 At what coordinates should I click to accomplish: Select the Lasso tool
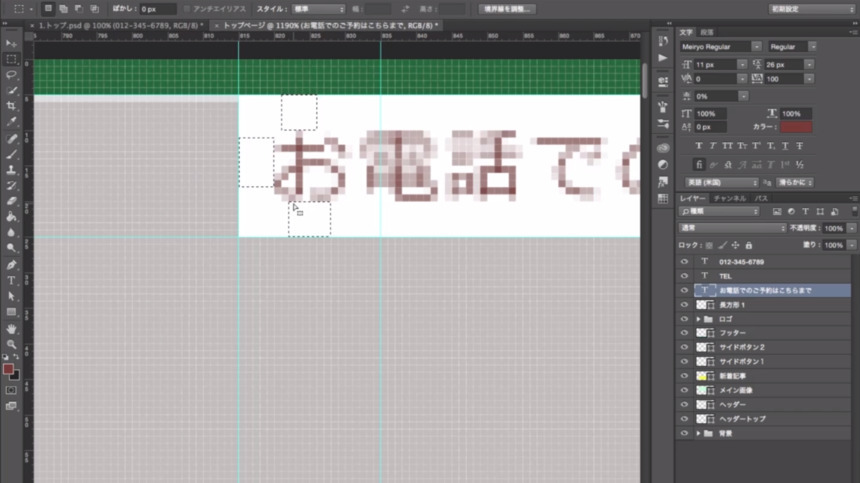pos(11,75)
